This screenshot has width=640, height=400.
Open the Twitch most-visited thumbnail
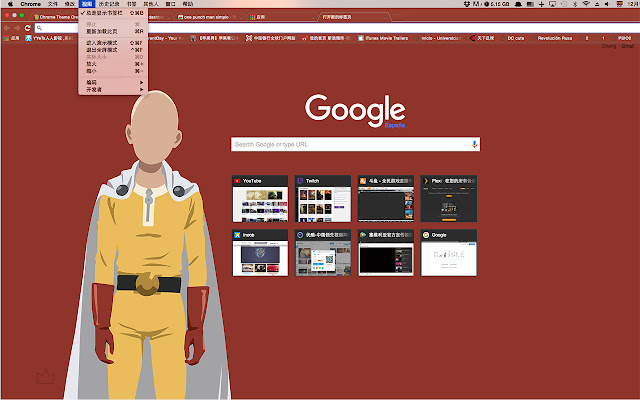(323, 199)
